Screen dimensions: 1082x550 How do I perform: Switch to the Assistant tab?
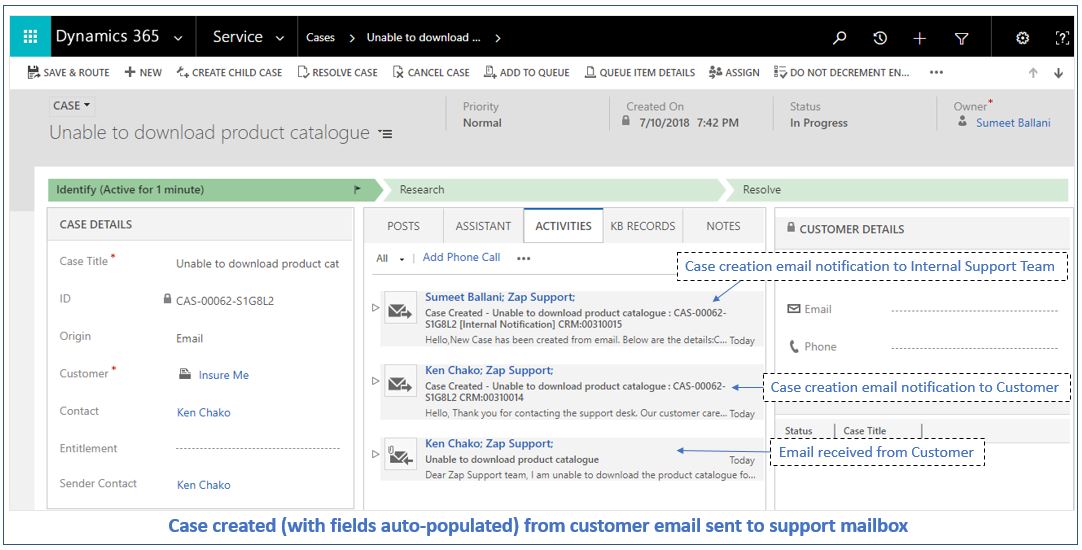pos(483,226)
